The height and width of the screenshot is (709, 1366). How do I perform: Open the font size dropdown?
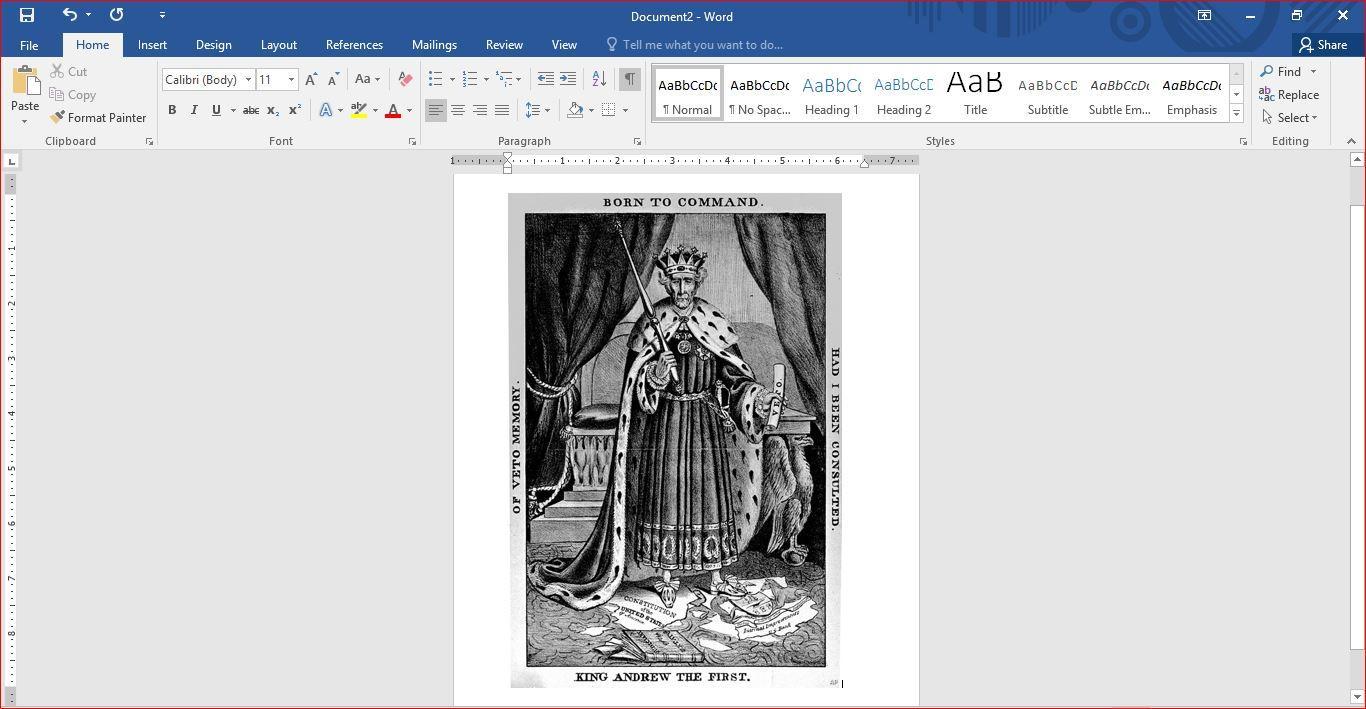click(x=291, y=80)
